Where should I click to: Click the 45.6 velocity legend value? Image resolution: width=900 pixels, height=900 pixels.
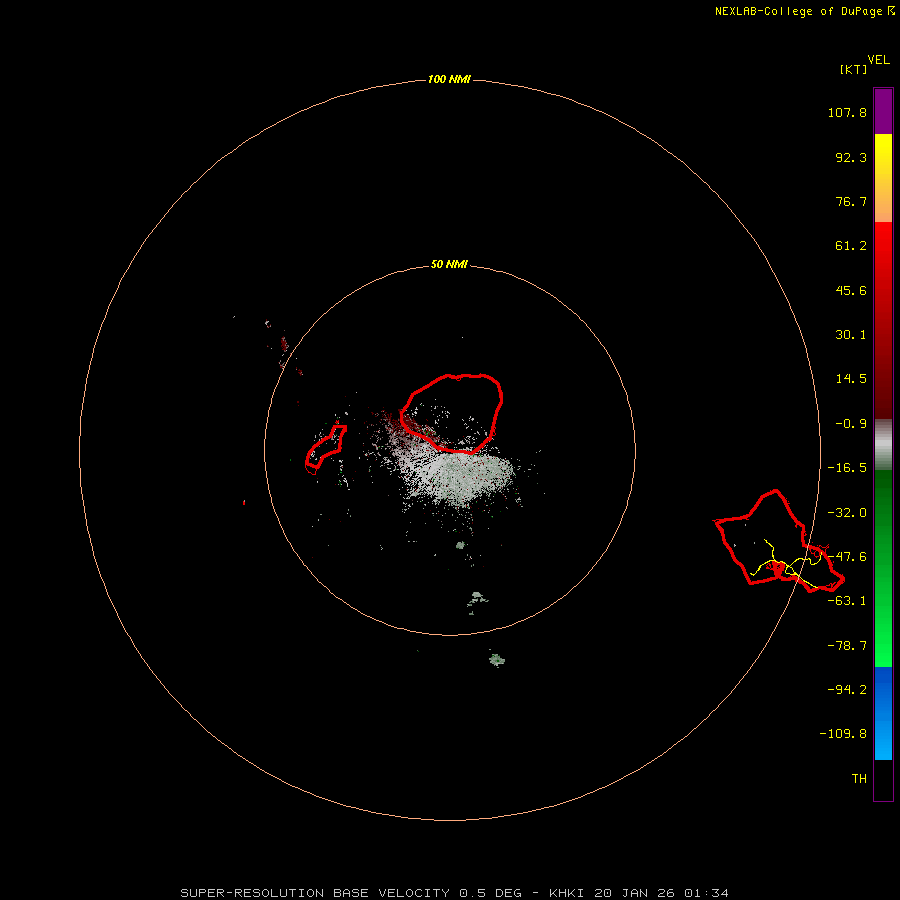[851, 290]
